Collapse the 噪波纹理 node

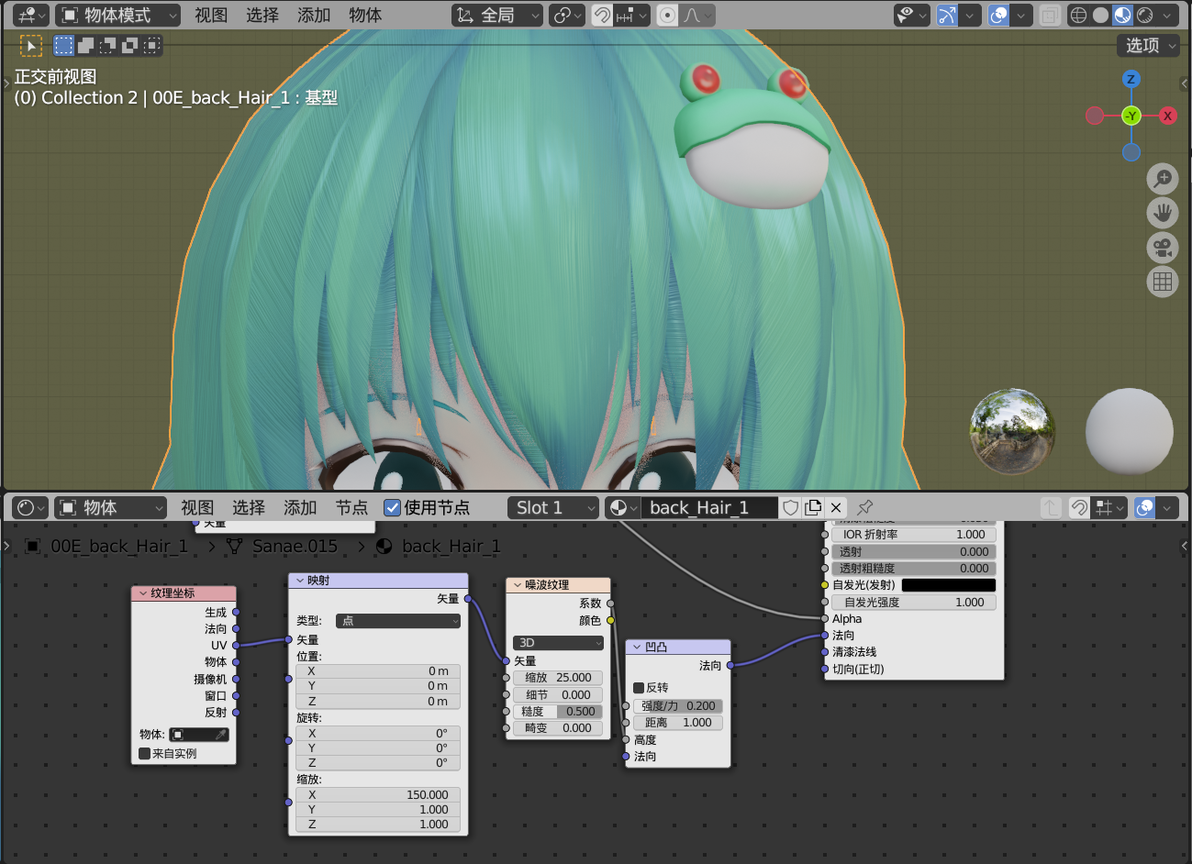point(518,585)
